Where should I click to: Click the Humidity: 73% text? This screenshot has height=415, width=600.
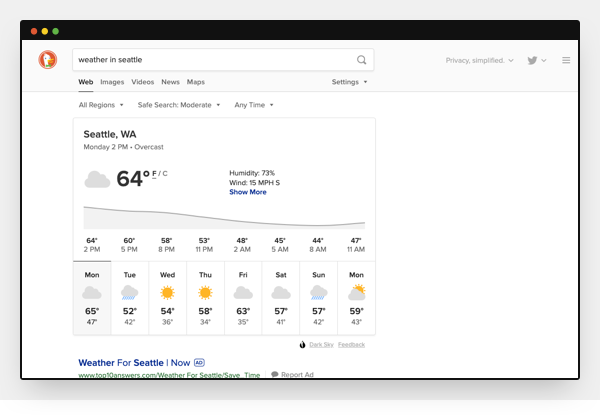click(252, 173)
